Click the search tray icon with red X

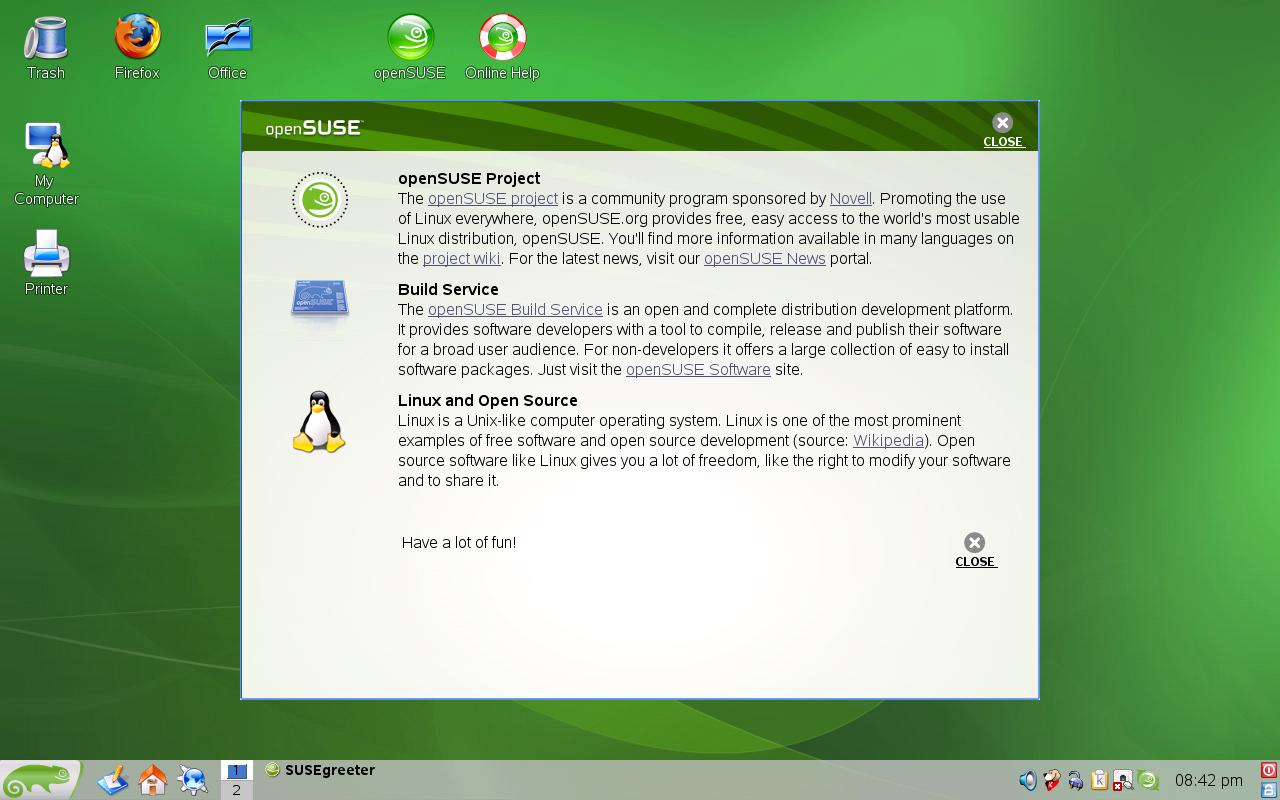(x=1123, y=780)
